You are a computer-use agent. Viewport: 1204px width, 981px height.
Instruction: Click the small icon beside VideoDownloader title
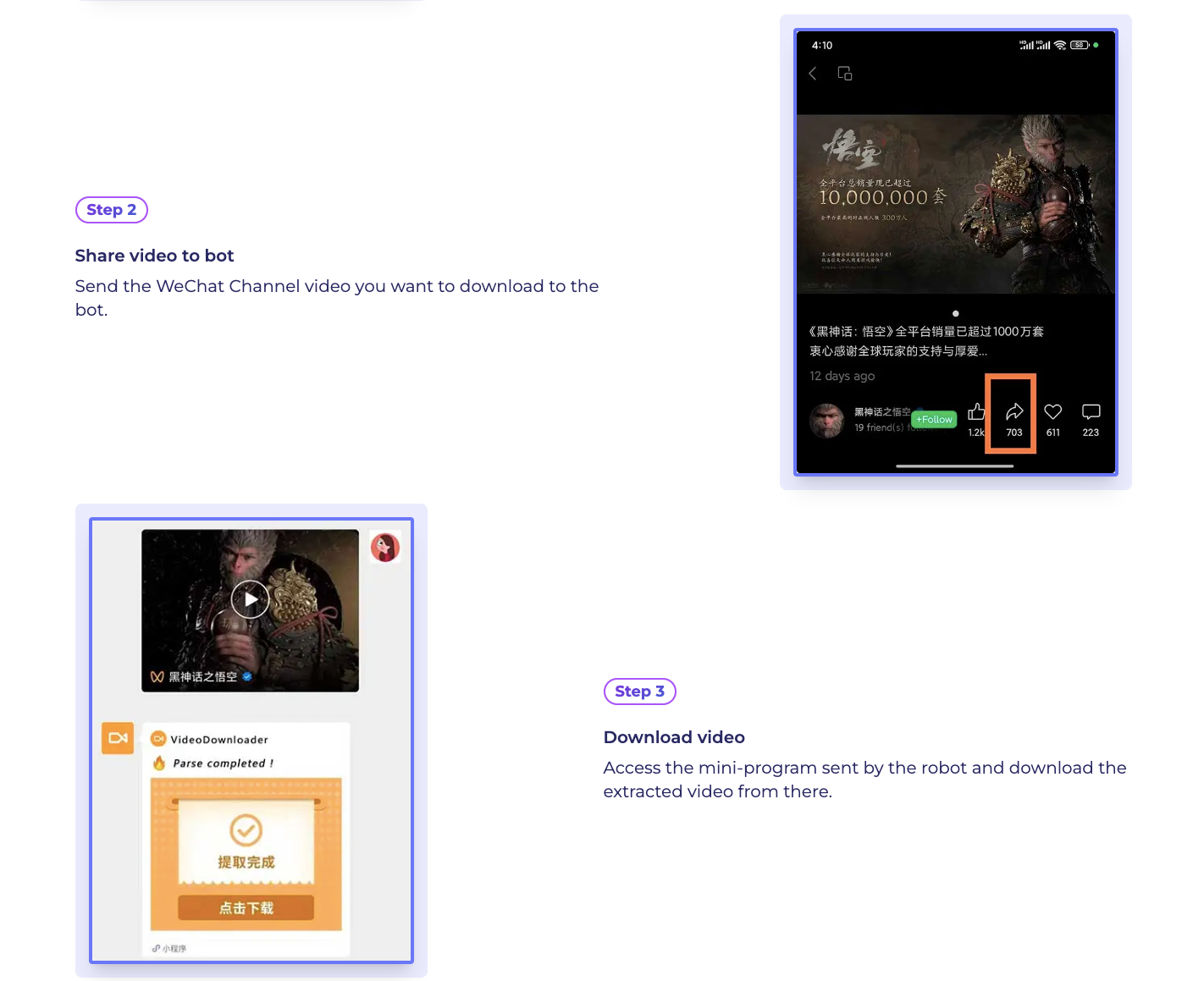158,739
